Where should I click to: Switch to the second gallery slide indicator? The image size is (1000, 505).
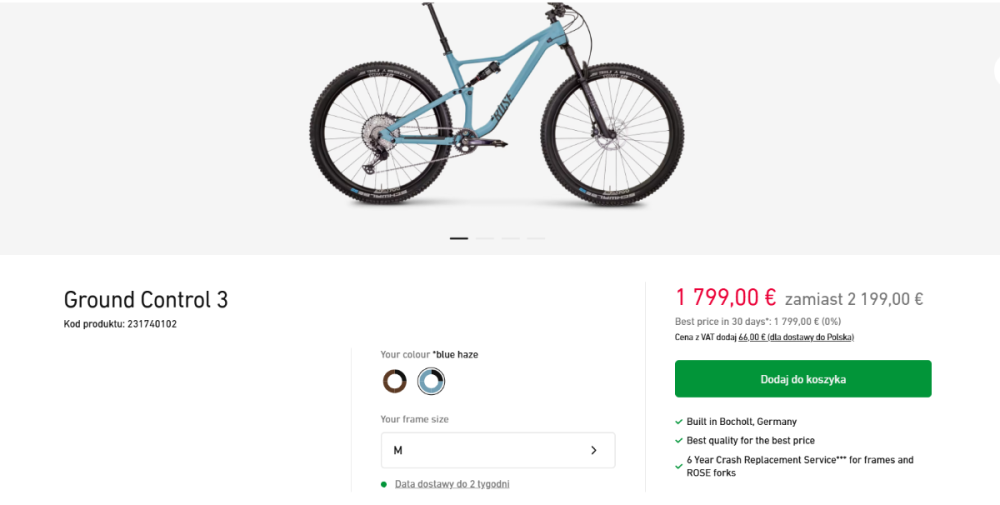(x=485, y=238)
